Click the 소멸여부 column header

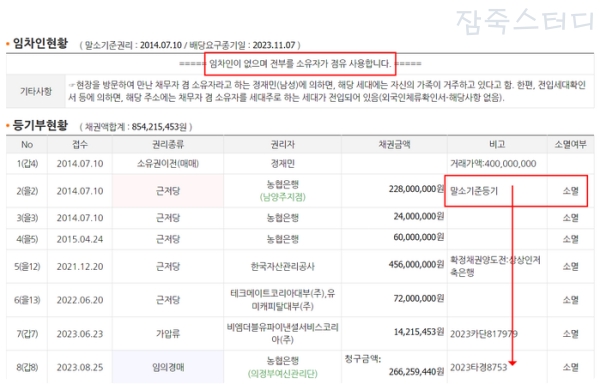tap(570, 145)
